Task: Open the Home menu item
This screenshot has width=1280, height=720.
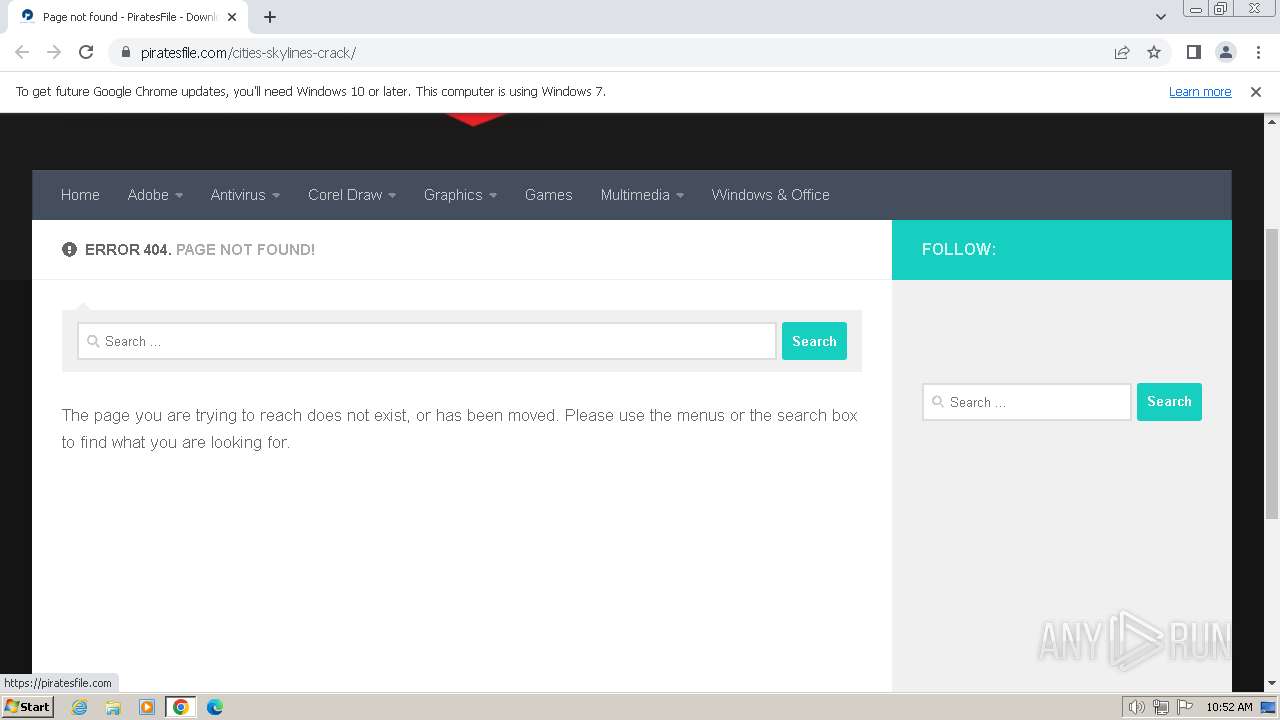Action: tap(80, 195)
